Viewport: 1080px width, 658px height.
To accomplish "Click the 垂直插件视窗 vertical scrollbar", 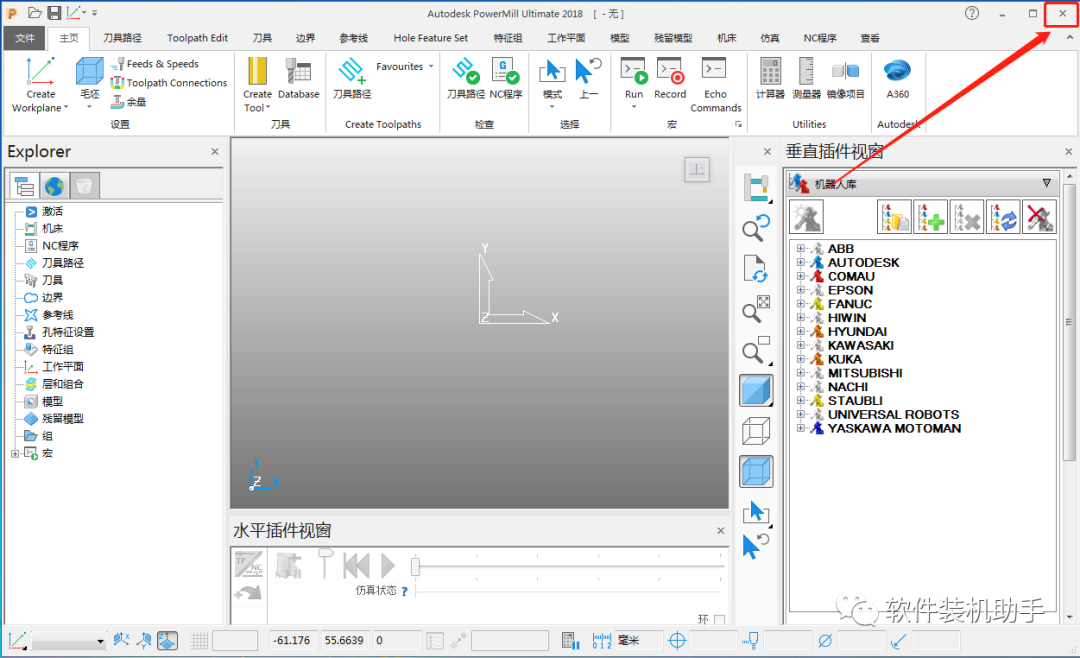I will (1069, 322).
